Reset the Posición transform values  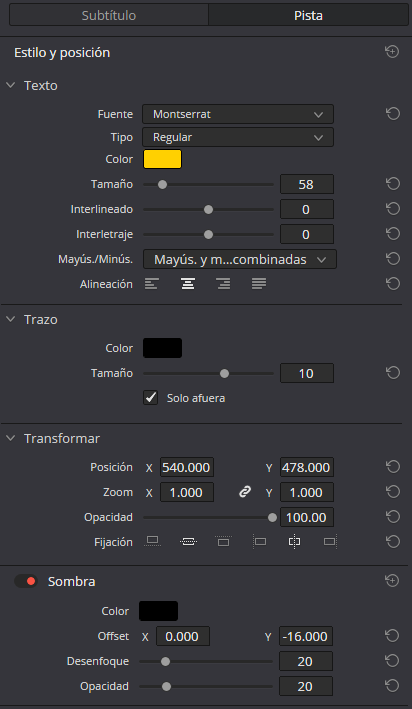[393, 467]
